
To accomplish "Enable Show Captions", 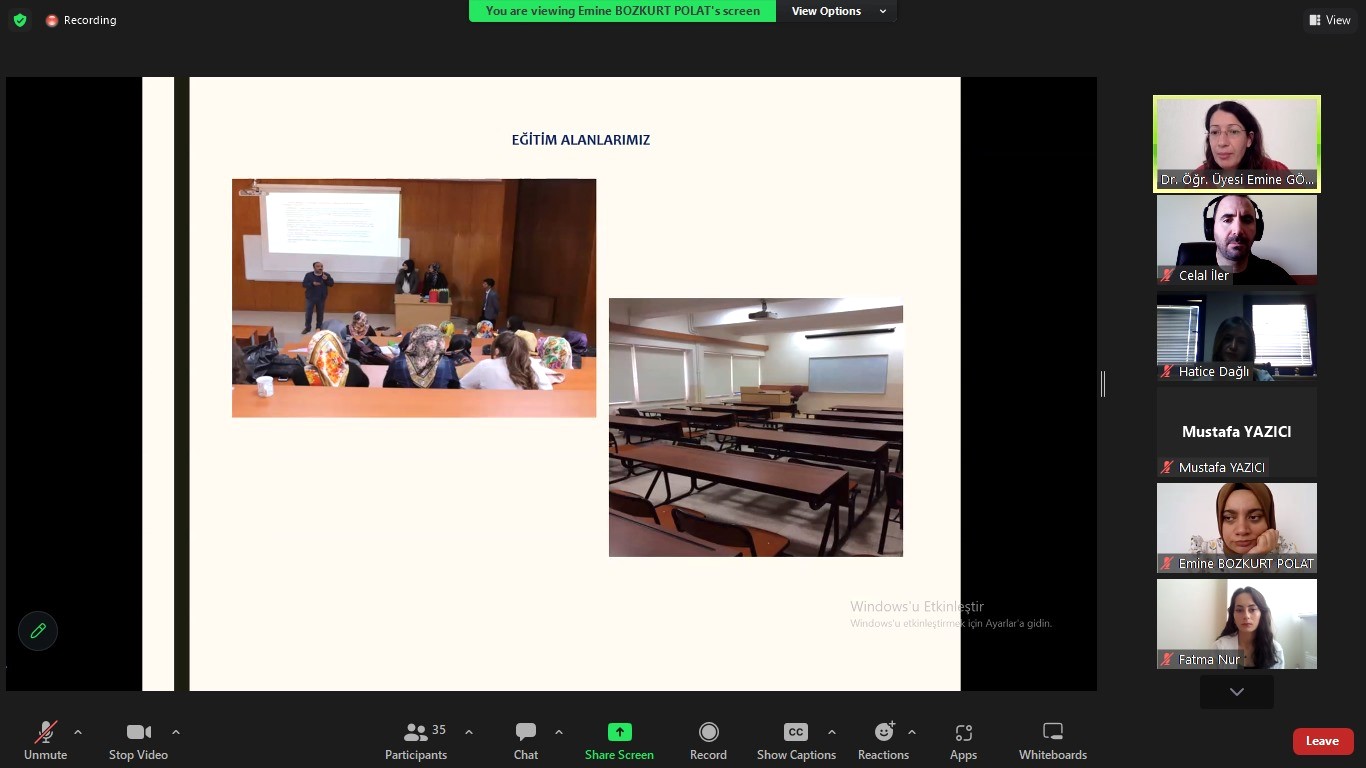I will click(796, 741).
